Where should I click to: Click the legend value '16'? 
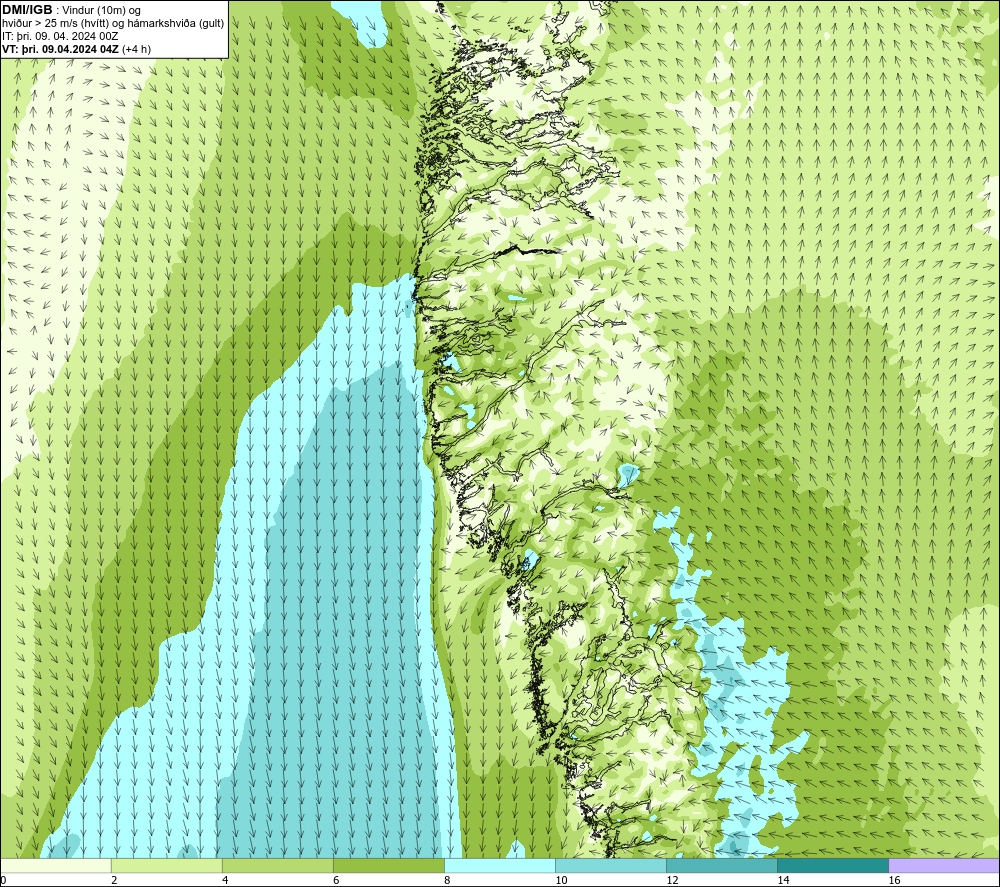tap(894, 880)
